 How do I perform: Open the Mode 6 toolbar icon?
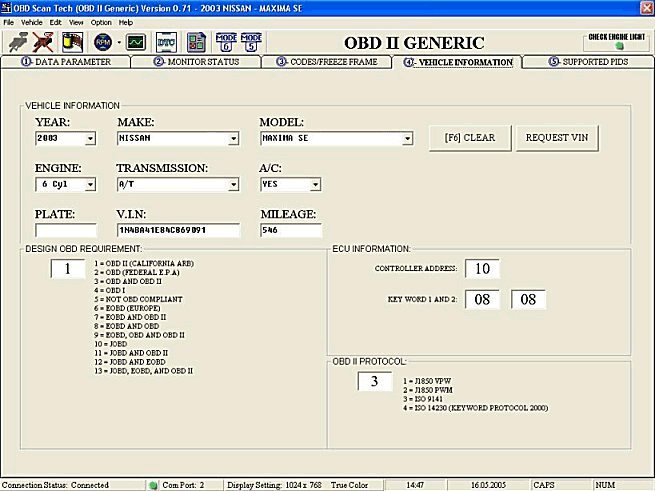(x=226, y=42)
